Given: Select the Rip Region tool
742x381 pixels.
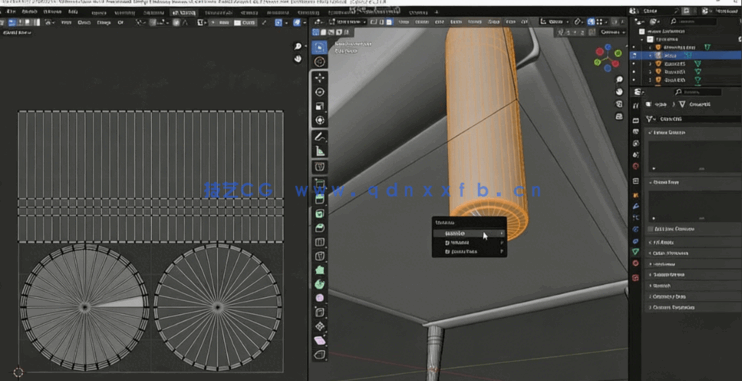Looking at the screenshot, I should click(319, 355).
